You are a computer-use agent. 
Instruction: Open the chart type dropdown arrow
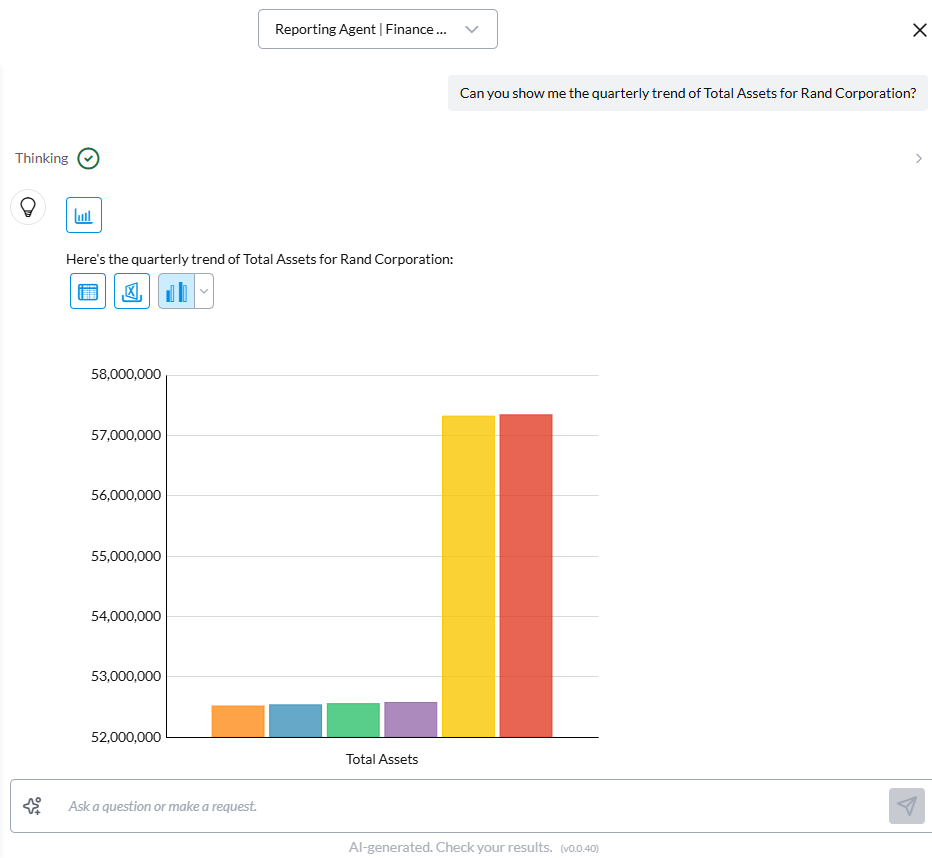203,291
